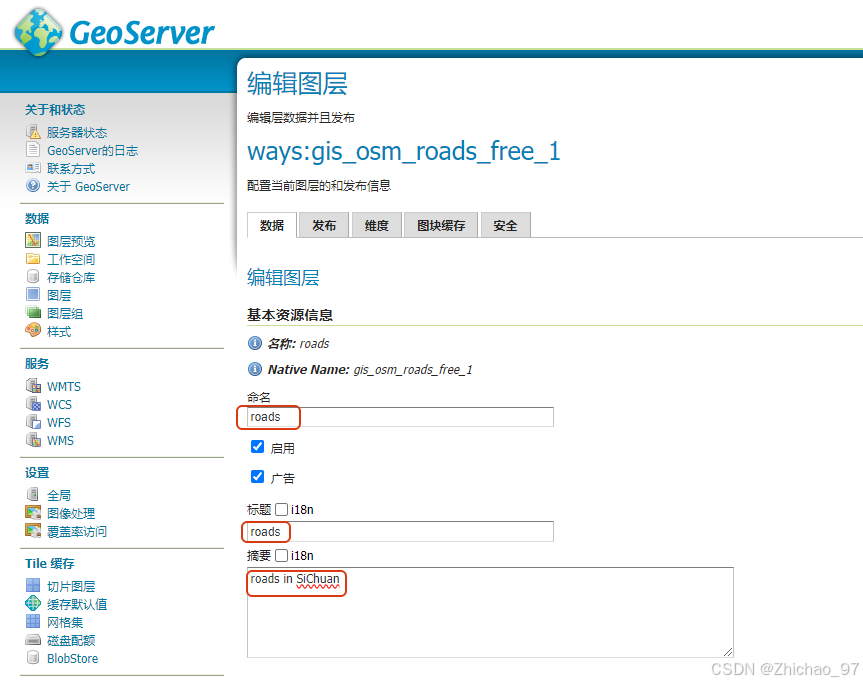Viewport: 863px width, 684px height.
Task: Open the 磁盘配额 link
Action: tap(71, 641)
